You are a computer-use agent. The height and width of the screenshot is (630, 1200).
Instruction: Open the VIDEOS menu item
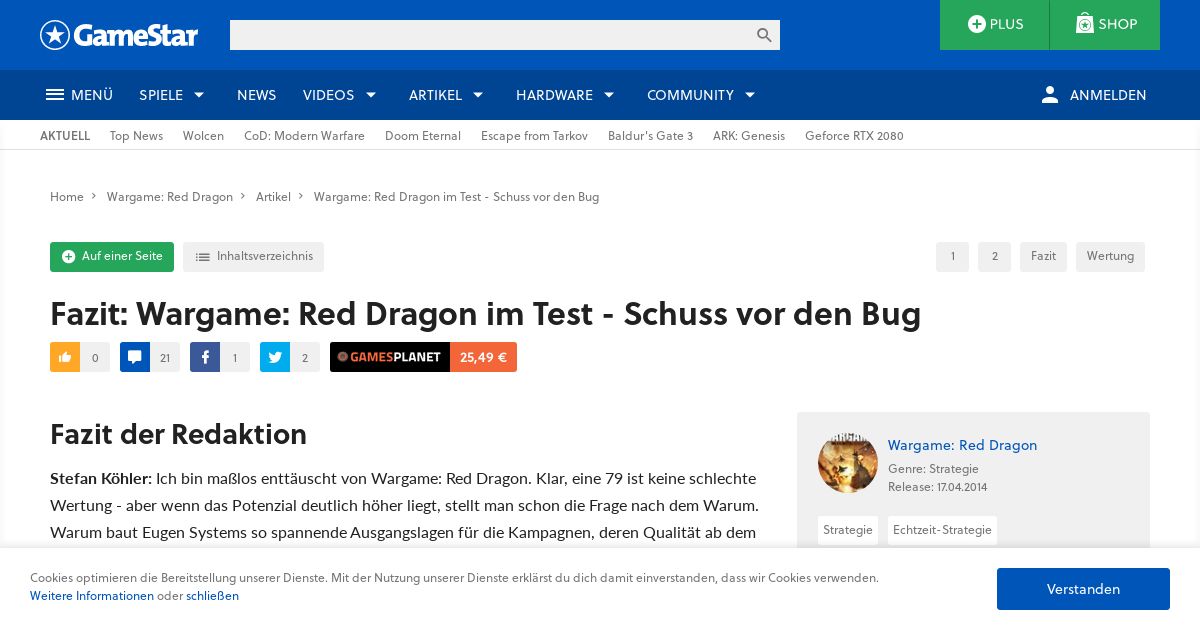pos(328,95)
